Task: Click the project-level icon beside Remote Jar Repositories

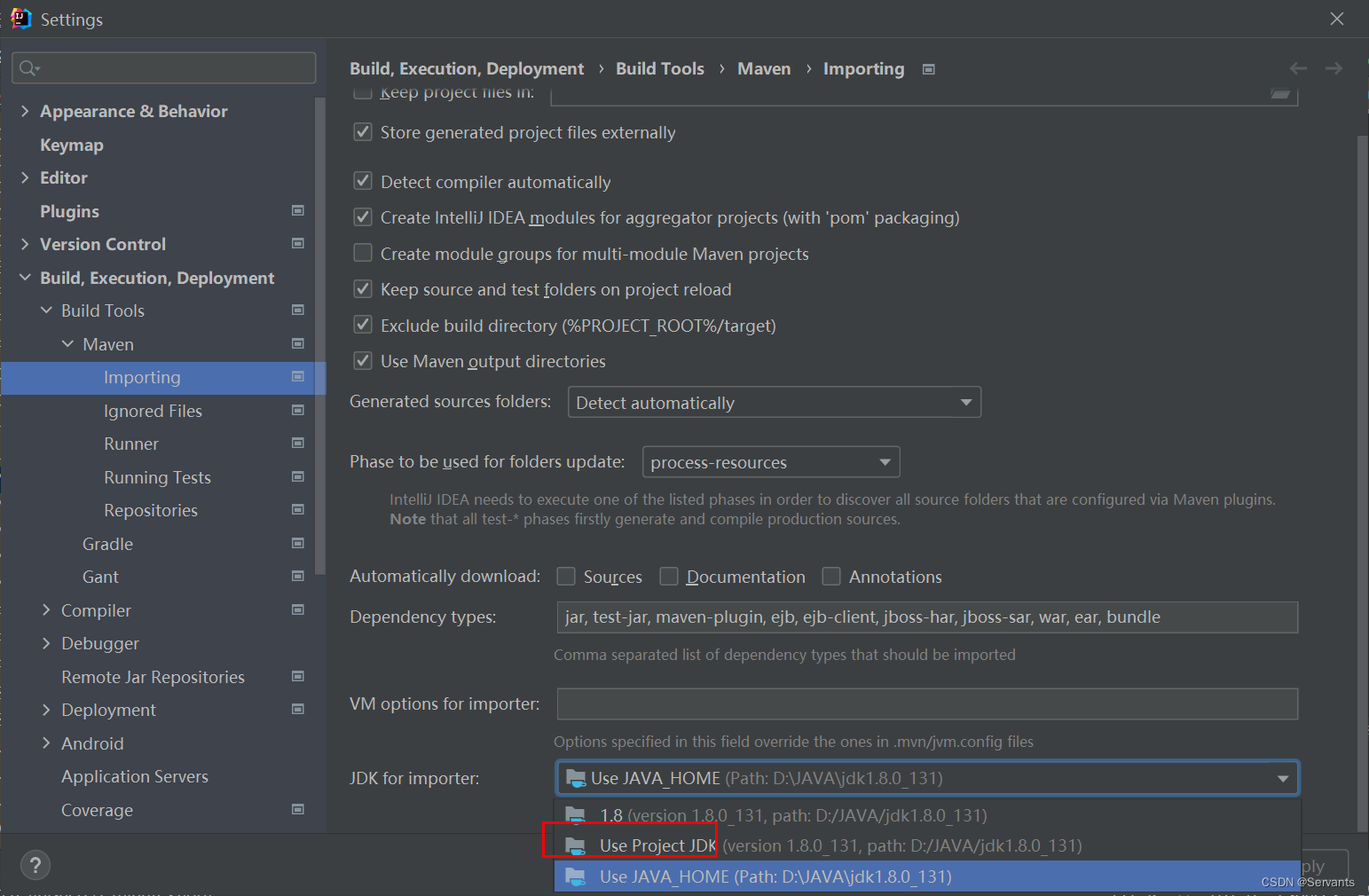Action: [298, 676]
